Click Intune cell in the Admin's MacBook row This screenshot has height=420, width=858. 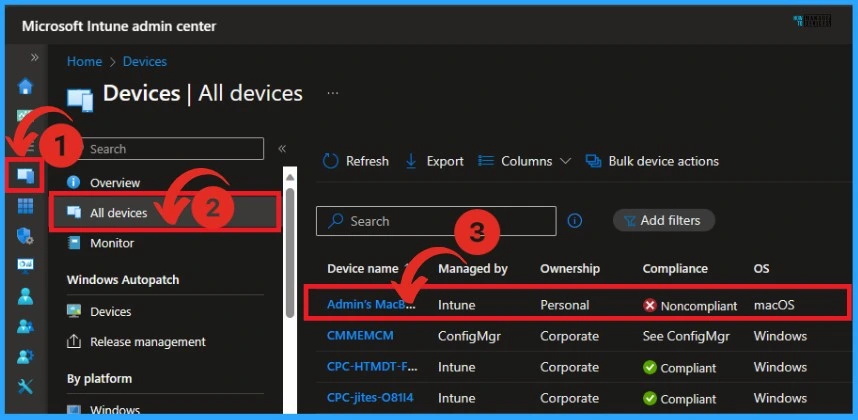(455, 305)
